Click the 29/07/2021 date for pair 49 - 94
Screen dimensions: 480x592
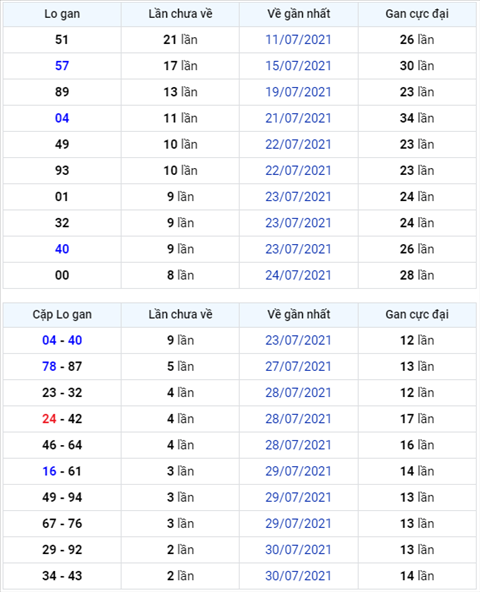tap(298, 497)
